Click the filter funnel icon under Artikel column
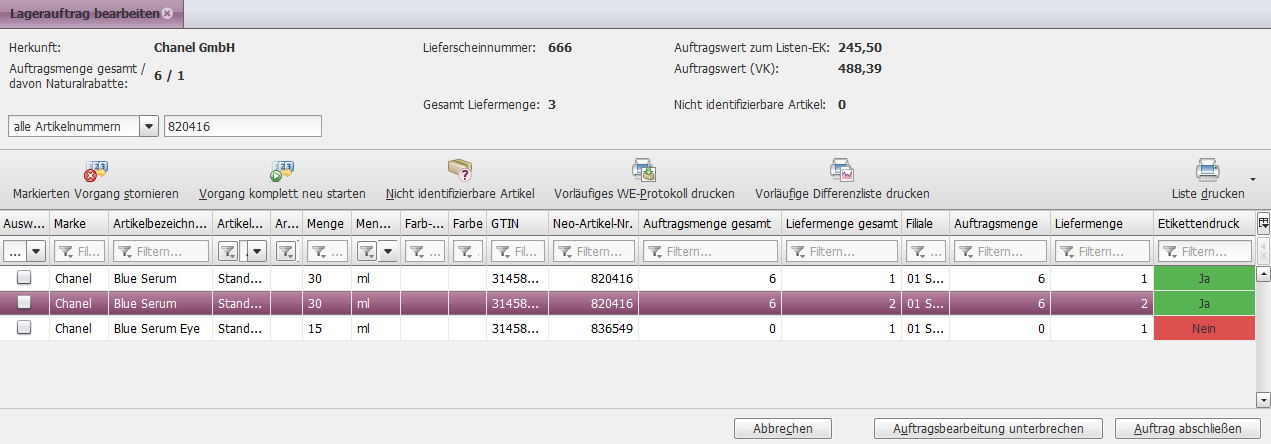The height and width of the screenshot is (444, 1271). click(227, 251)
